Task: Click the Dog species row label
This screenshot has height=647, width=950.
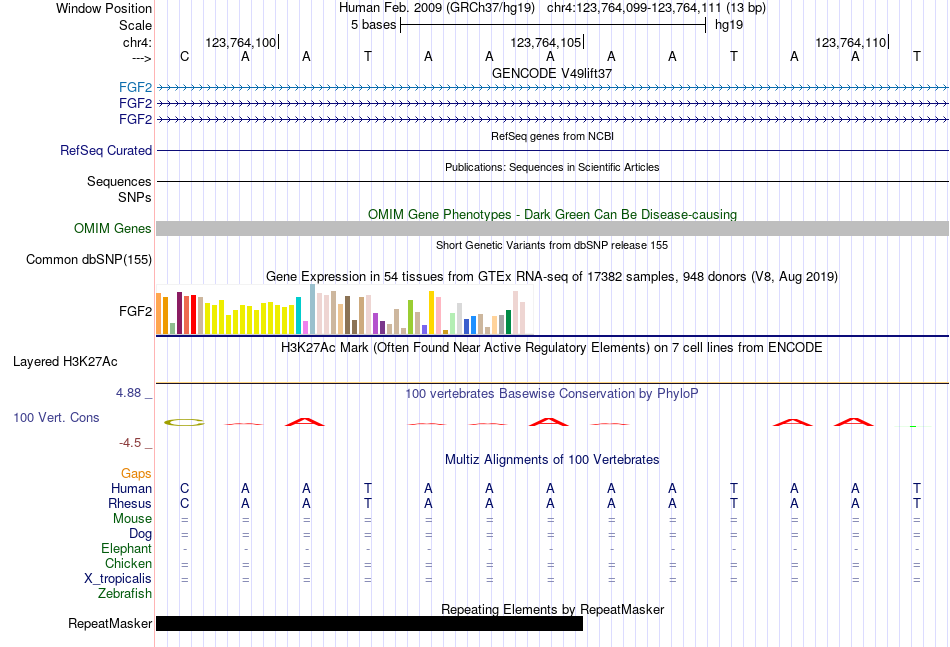Action: [x=141, y=534]
